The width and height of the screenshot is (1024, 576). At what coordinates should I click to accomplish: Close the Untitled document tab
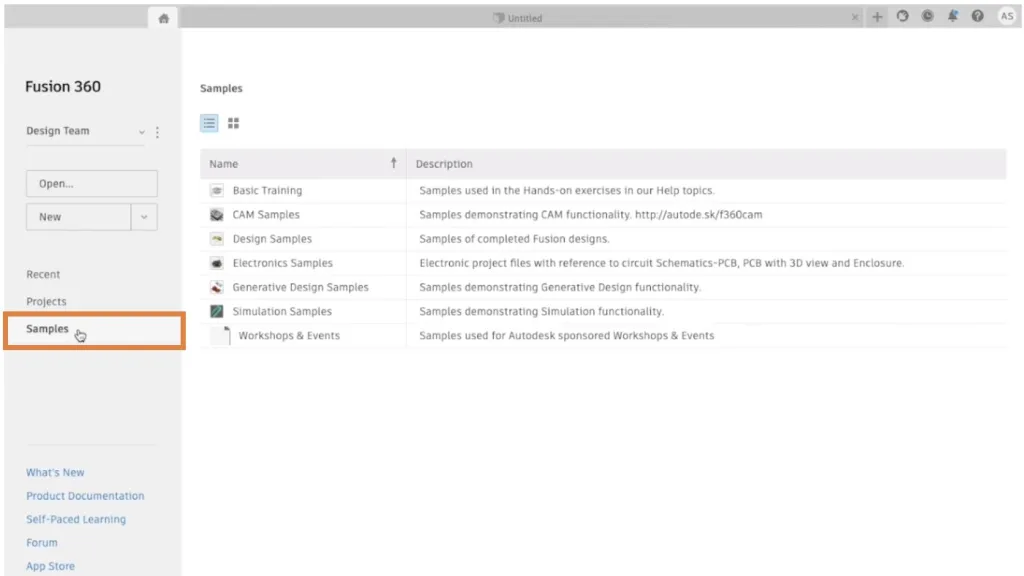pyautogui.click(x=855, y=18)
